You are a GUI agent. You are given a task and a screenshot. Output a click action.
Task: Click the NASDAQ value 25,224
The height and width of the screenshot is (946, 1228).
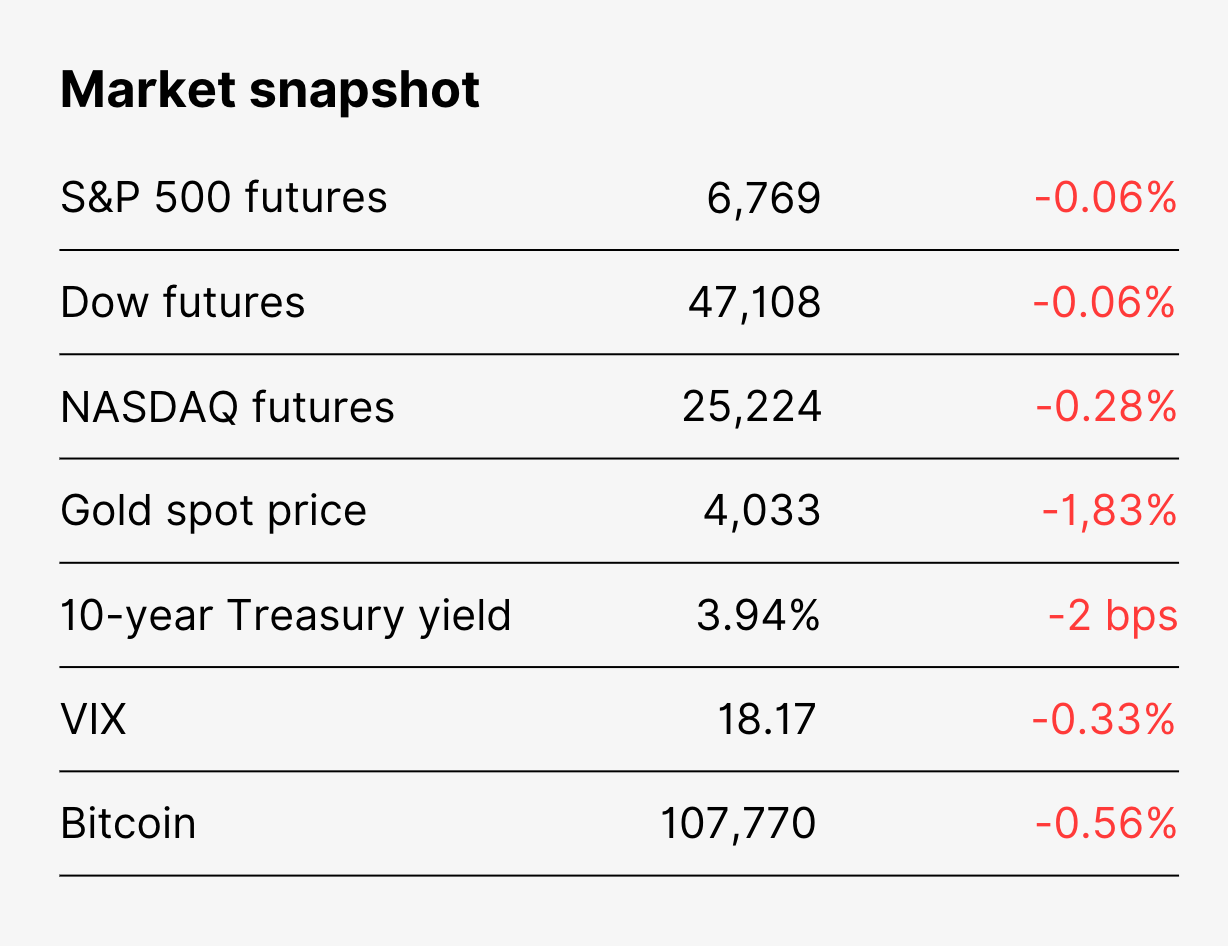coord(752,407)
